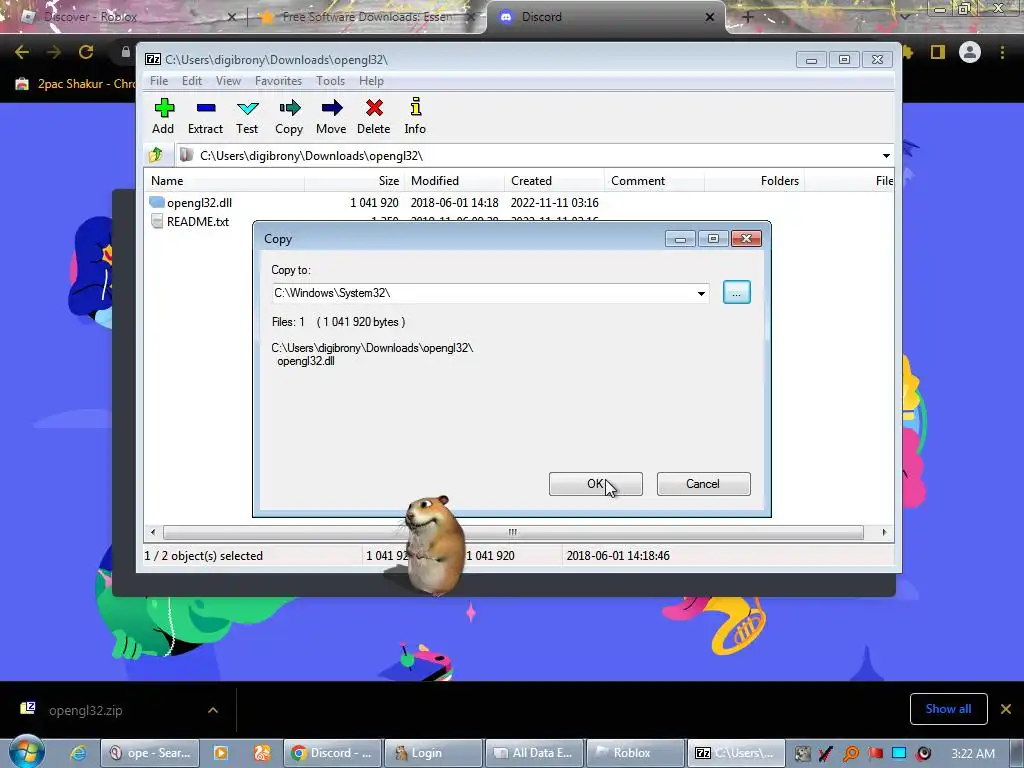Image resolution: width=1024 pixels, height=768 pixels.
Task: Click horizontal scrollbar right arrow
Action: coord(884,532)
